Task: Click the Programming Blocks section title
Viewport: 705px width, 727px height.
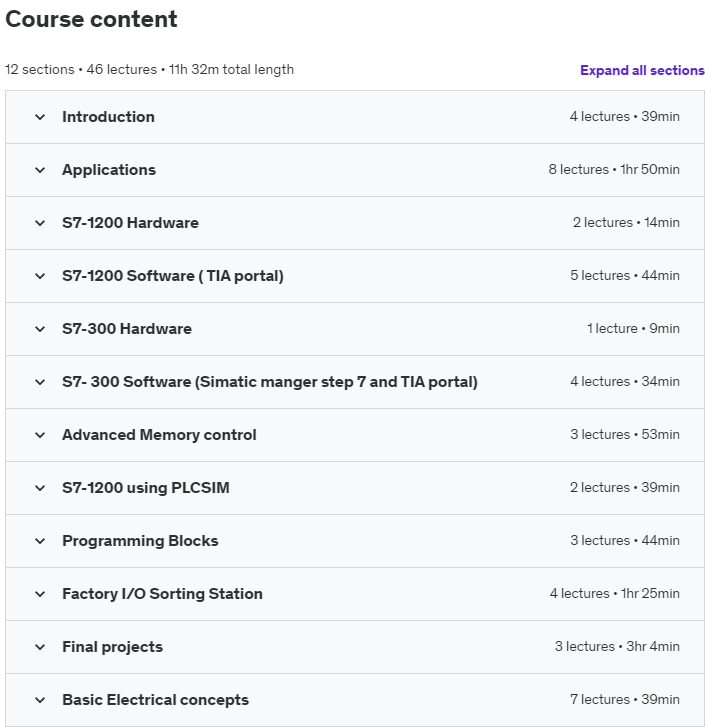Action: click(x=140, y=541)
